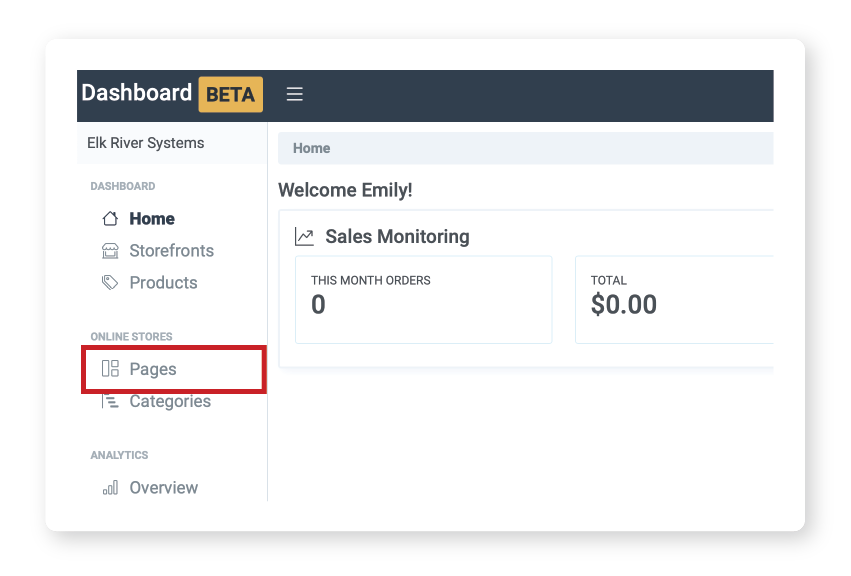Click the Storefronts shop icon
This screenshot has width=851, height=576.
111,251
